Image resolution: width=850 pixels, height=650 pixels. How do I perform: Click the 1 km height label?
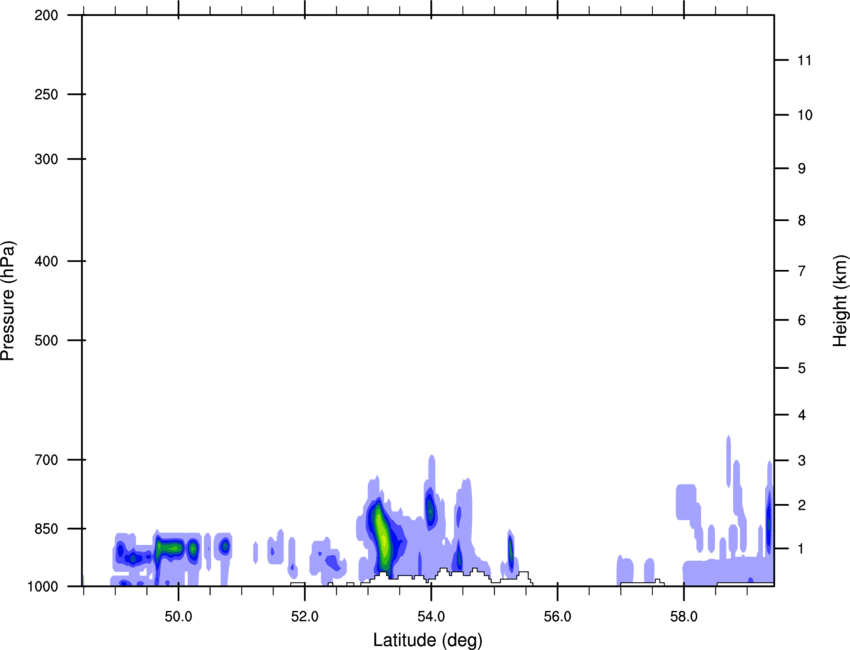802,549
